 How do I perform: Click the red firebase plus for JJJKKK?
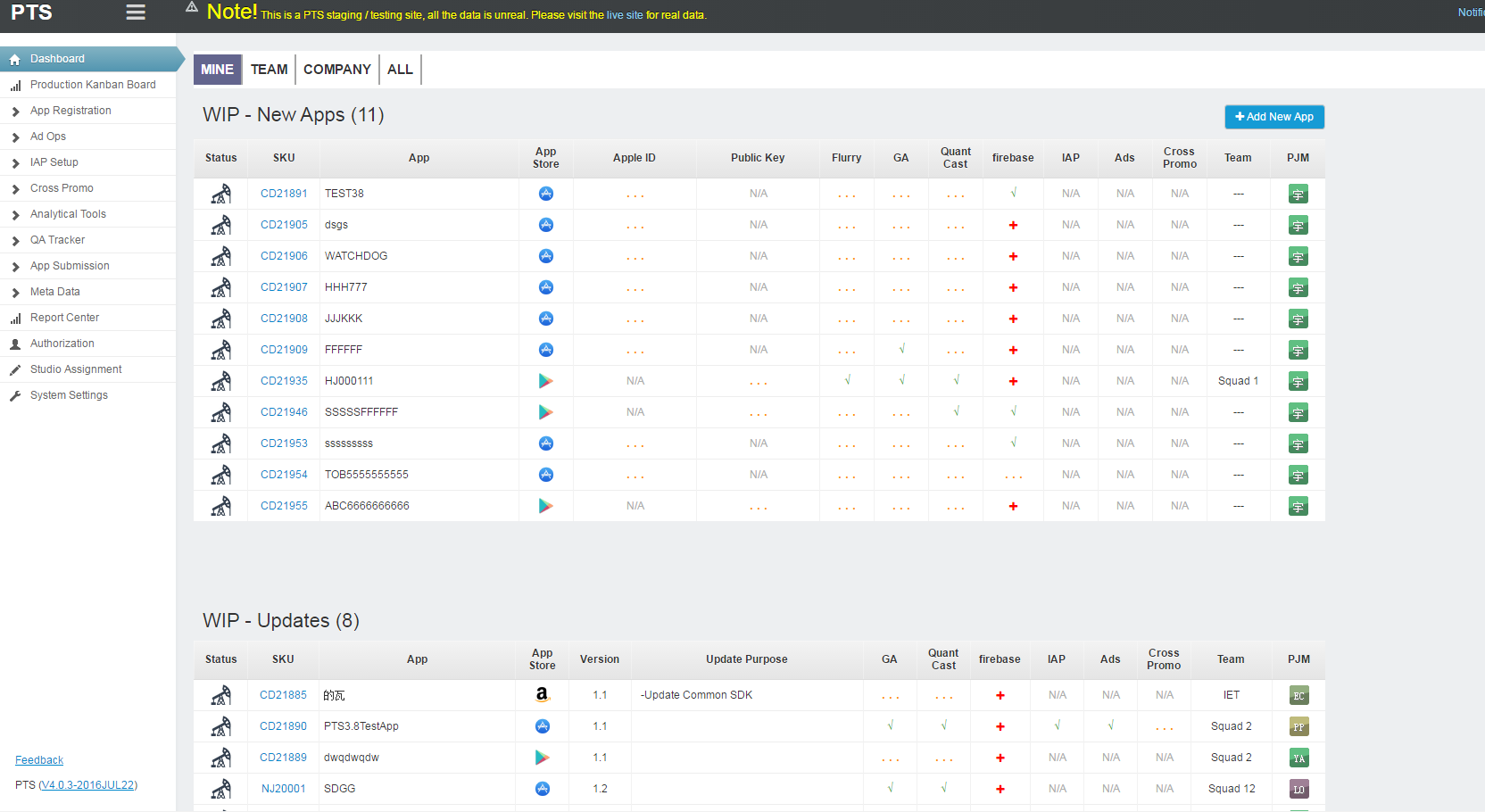[x=1013, y=319]
